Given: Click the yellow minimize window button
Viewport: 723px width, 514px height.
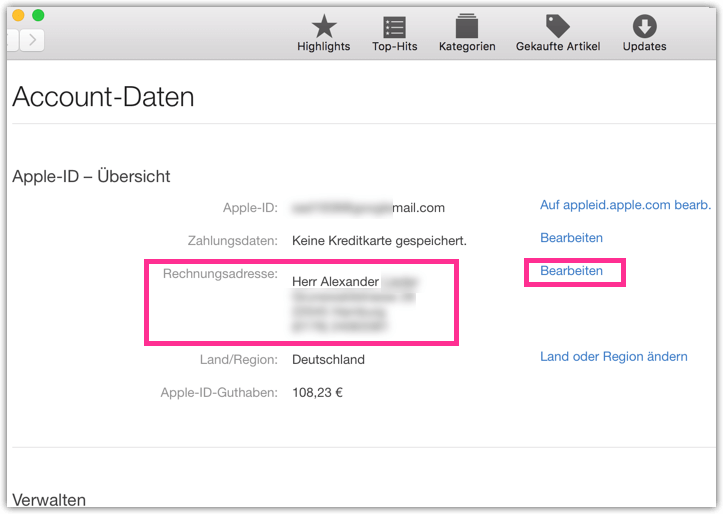Looking at the screenshot, I should click(x=18, y=15).
